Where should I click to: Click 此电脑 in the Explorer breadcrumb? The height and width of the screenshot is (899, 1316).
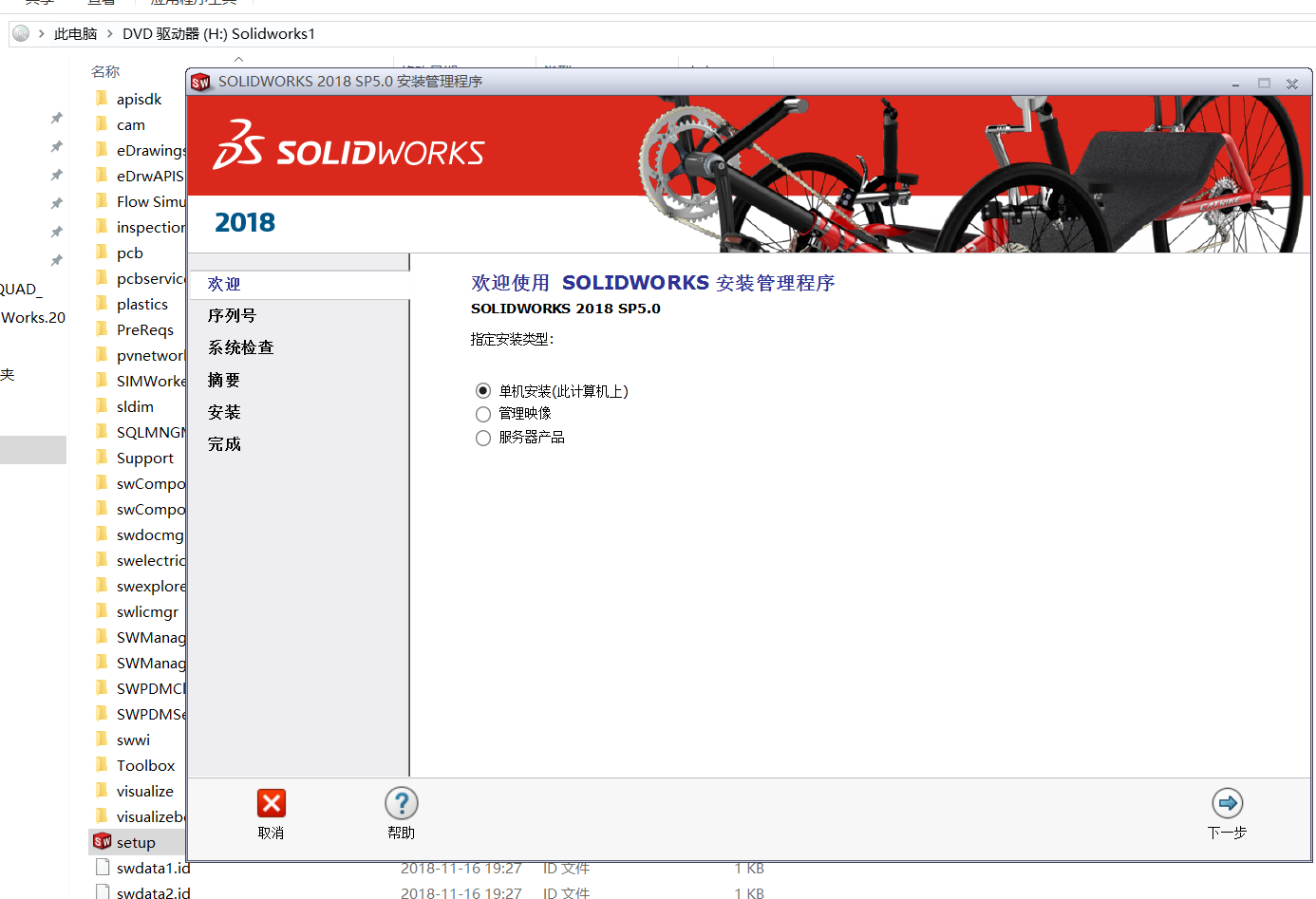(75, 33)
